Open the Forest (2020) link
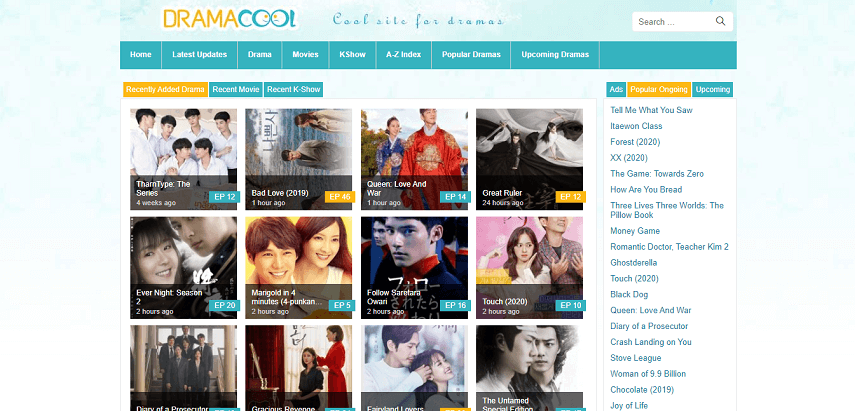Screen dimensions: 855x411 pos(635,142)
